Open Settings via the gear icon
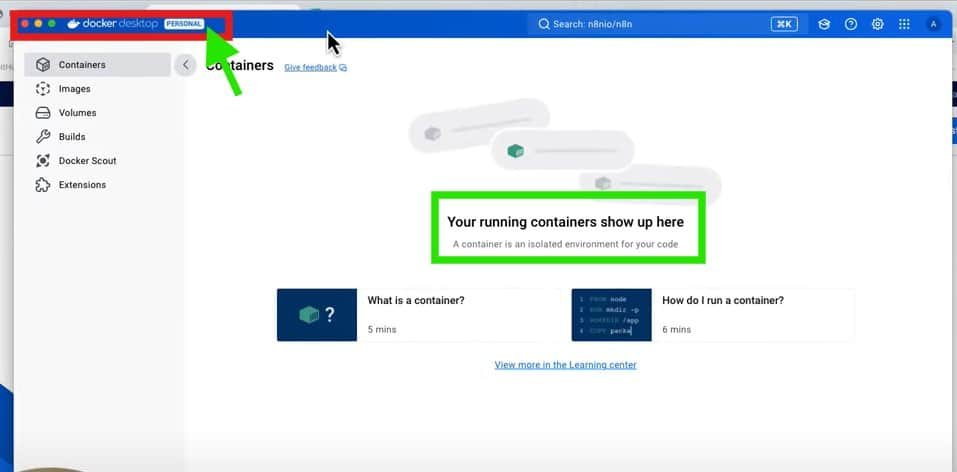The height and width of the screenshot is (472, 957). [x=878, y=24]
